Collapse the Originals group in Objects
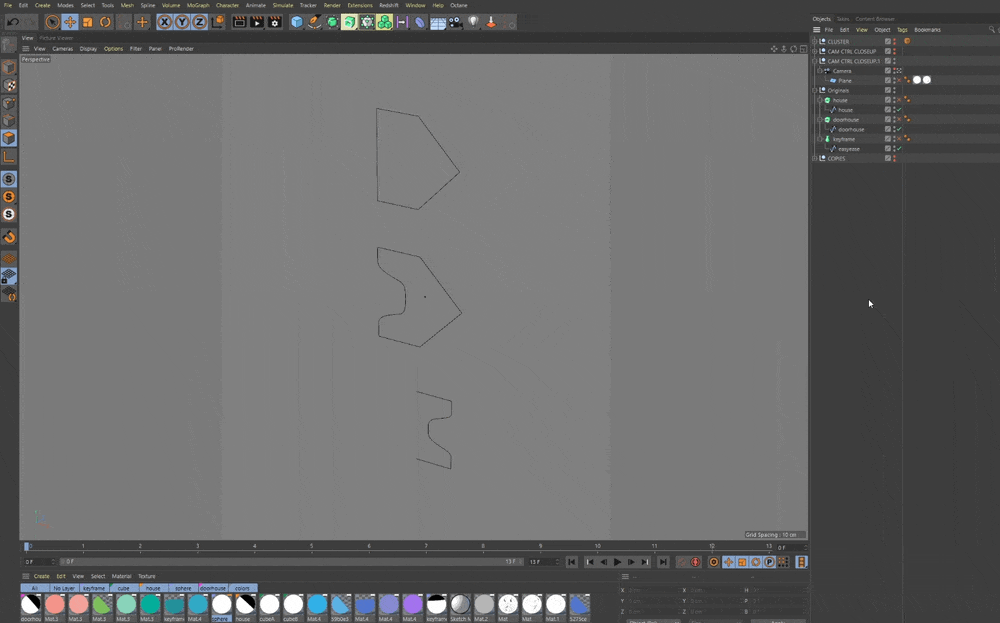Viewport: 1000px width, 623px height. tap(814, 91)
